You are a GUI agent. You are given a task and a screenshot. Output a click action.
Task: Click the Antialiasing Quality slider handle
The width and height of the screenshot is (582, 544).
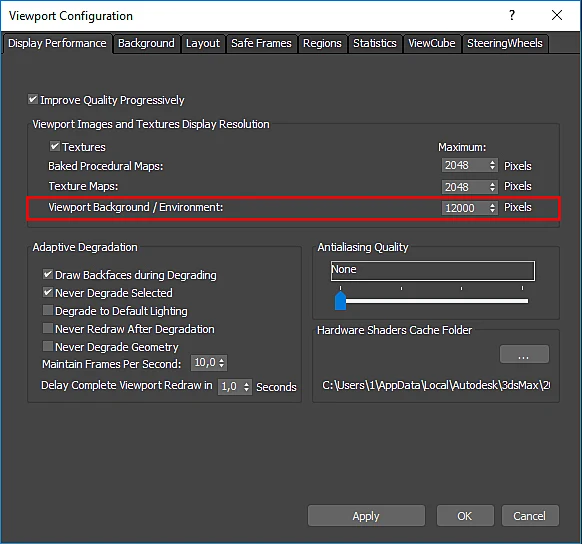[x=340, y=301]
